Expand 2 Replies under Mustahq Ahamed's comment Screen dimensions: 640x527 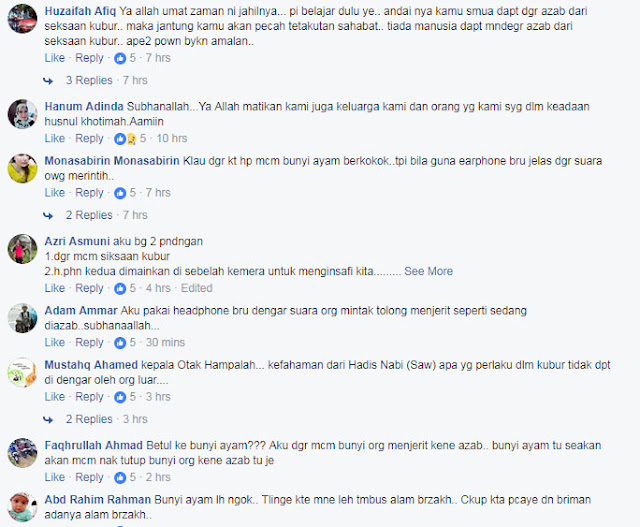click(x=89, y=419)
